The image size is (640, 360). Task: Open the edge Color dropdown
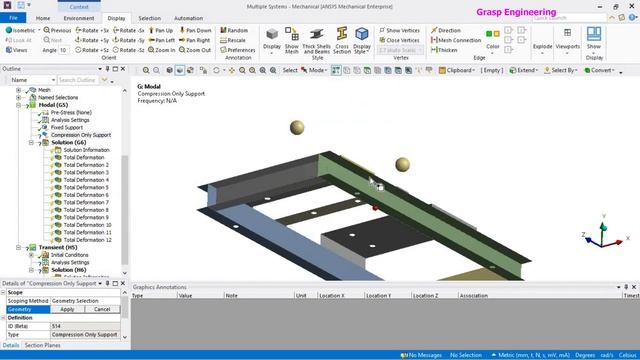493,42
